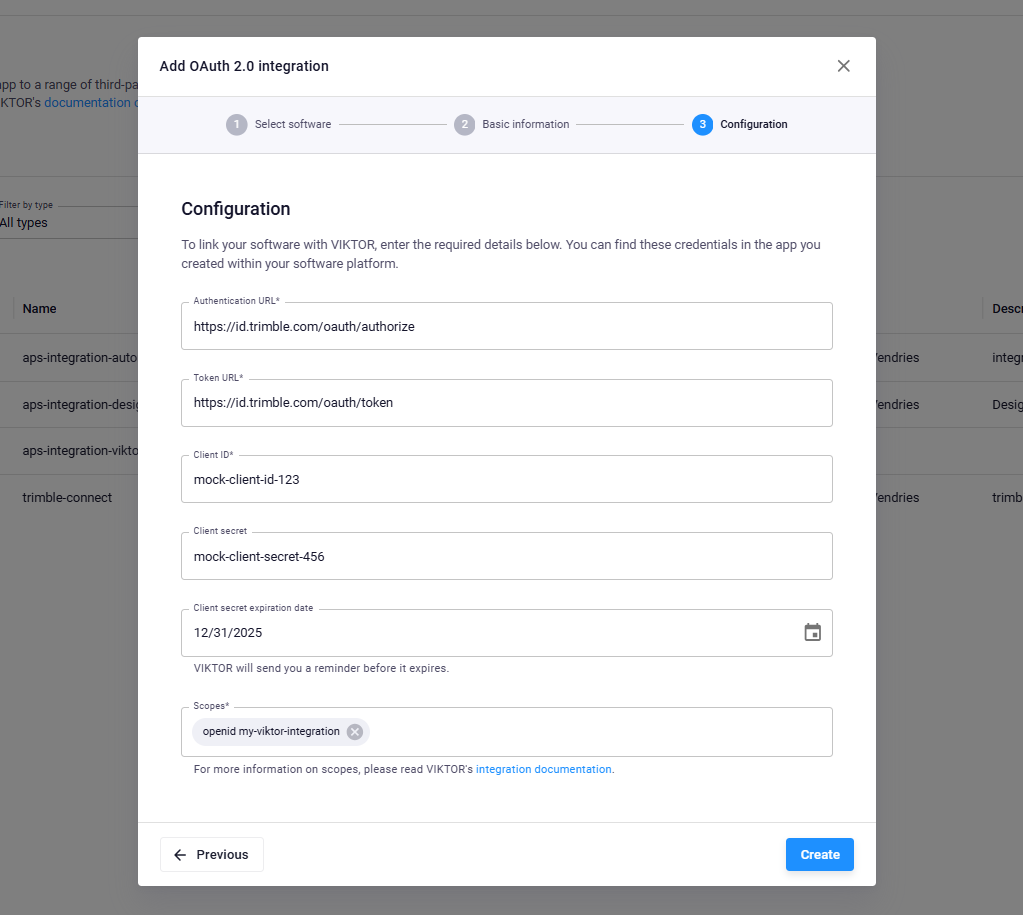Click the step 2 Basic information circle
1023x915 pixels.
(465, 124)
